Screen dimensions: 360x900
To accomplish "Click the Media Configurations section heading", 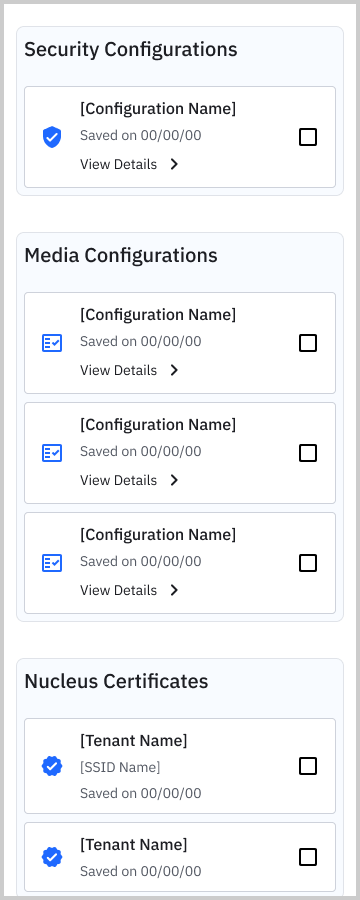I will pyautogui.click(x=121, y=255).
